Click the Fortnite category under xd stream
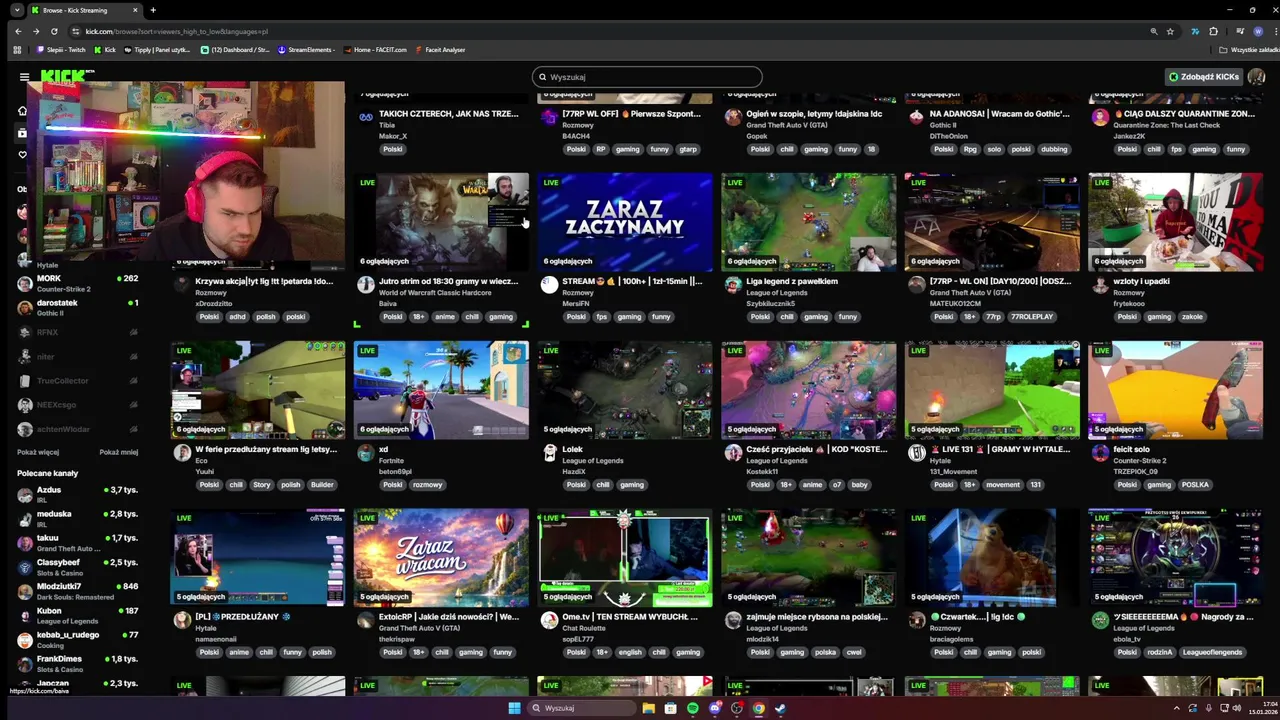The width and height of the screenshot is (1280, 720). click(393, 461)
